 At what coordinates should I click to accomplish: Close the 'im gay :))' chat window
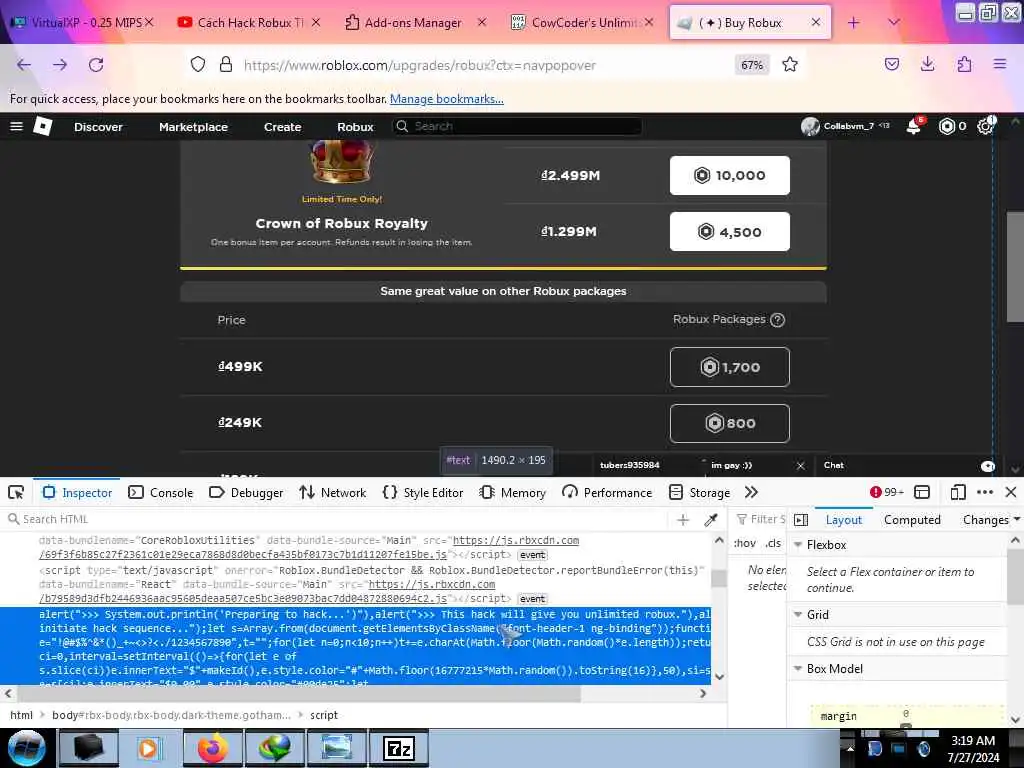click(x=801, y=466)
